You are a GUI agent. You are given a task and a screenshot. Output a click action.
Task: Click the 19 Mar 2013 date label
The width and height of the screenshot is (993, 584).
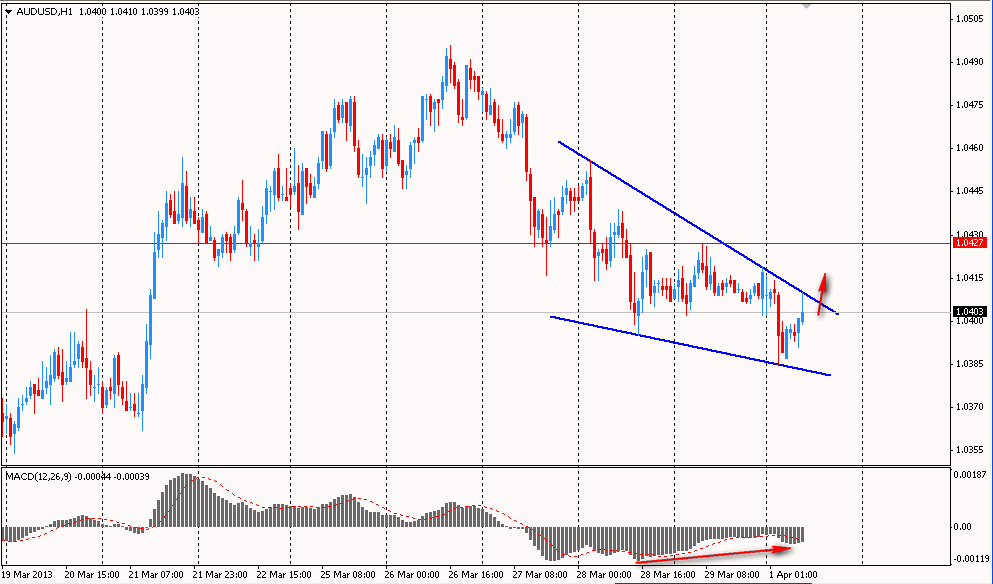tap(27, 574)
